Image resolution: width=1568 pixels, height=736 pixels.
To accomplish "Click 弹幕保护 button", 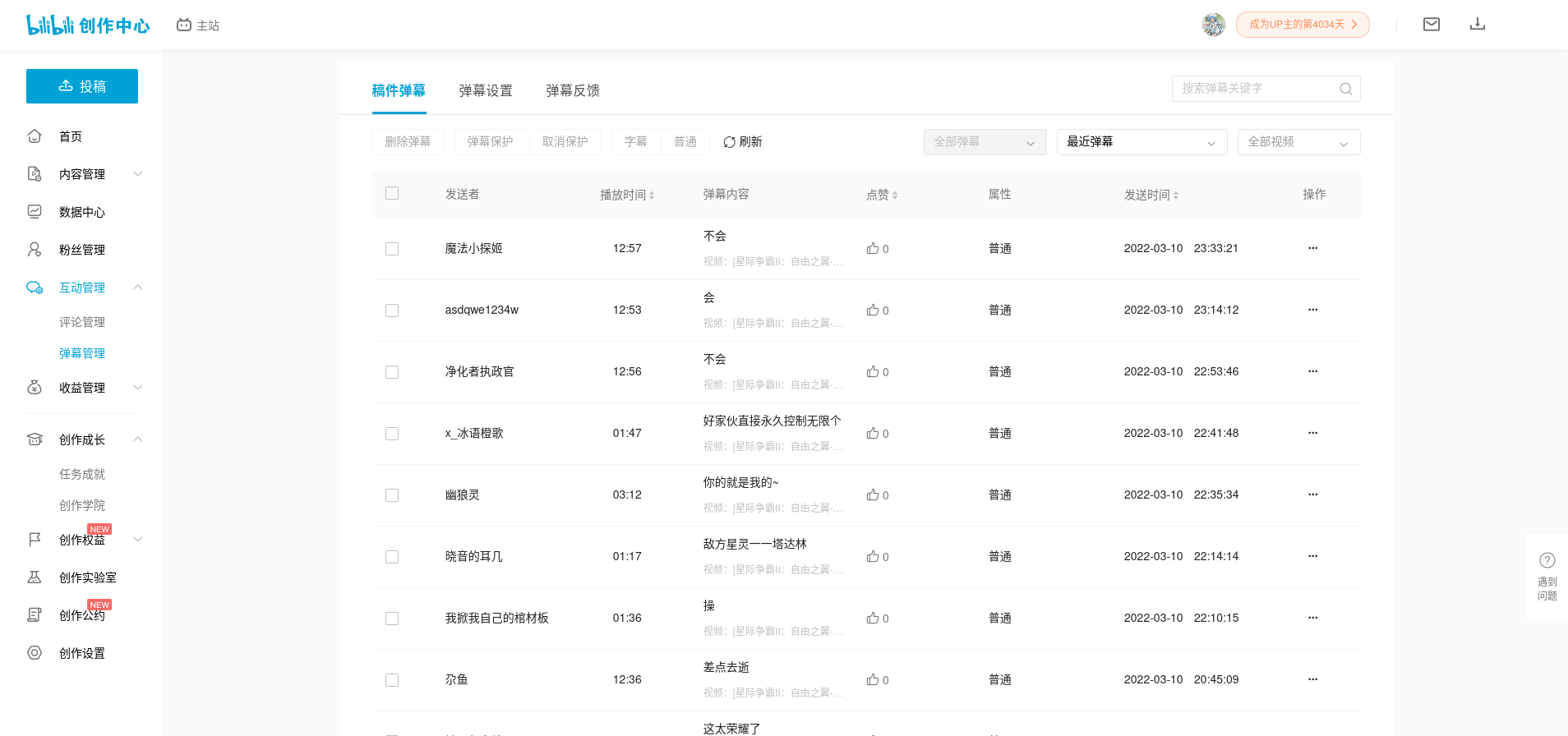I will click(x=491, y=142).
